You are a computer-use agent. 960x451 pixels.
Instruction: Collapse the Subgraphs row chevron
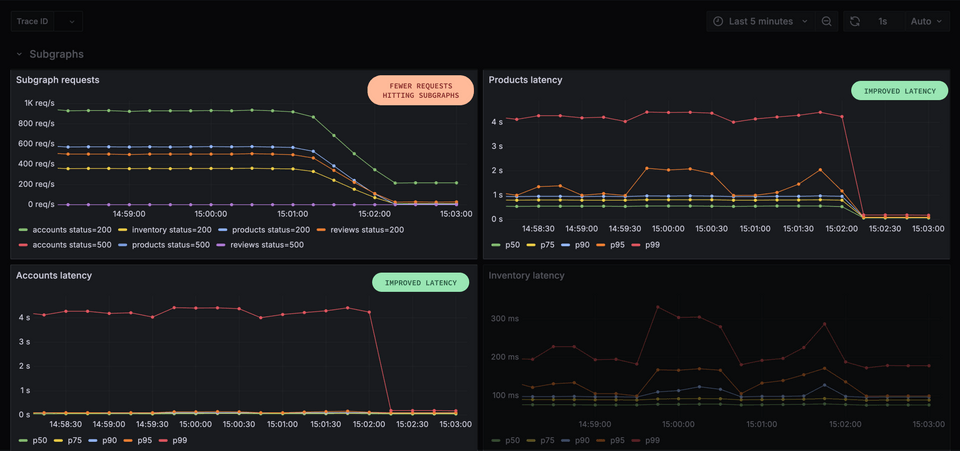(19, 54)
